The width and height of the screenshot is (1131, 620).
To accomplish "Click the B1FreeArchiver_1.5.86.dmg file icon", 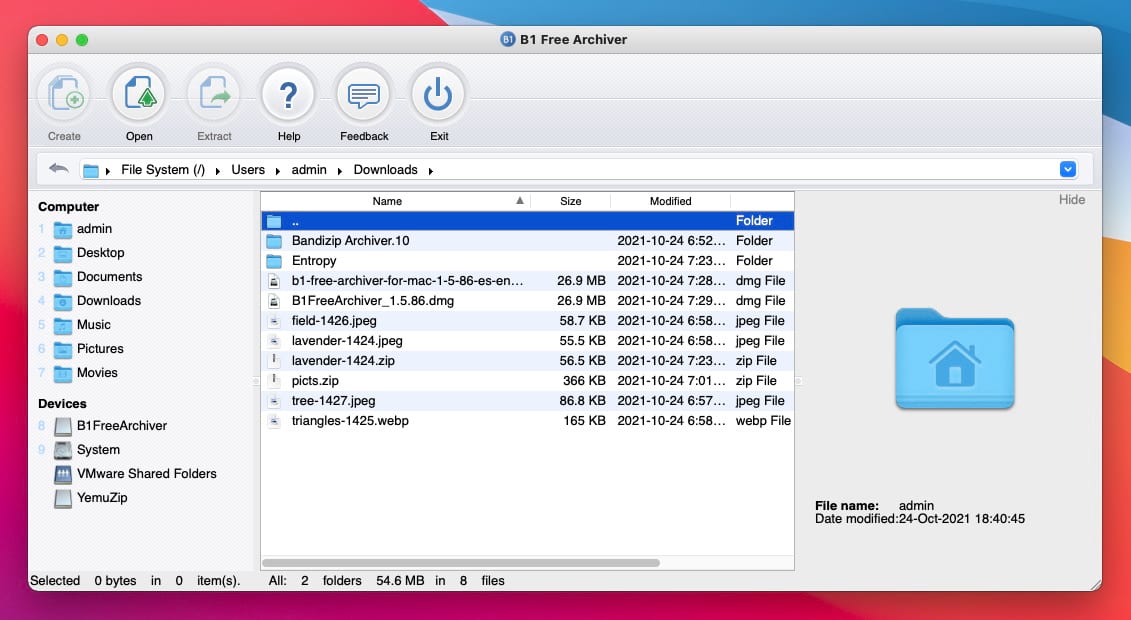I will pos(274,301).
